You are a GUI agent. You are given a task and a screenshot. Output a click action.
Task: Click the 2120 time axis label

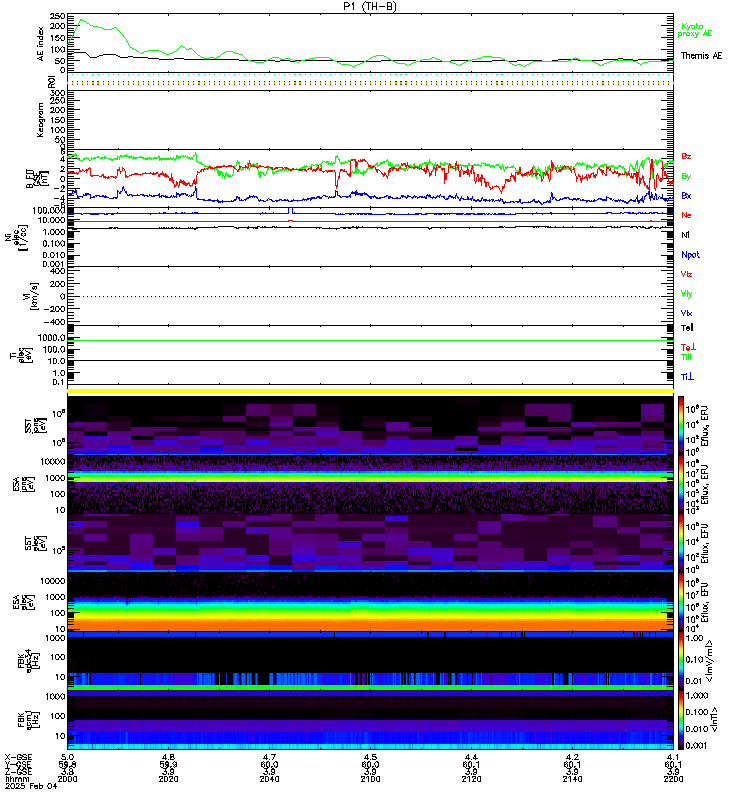click(x=471, y=779)
